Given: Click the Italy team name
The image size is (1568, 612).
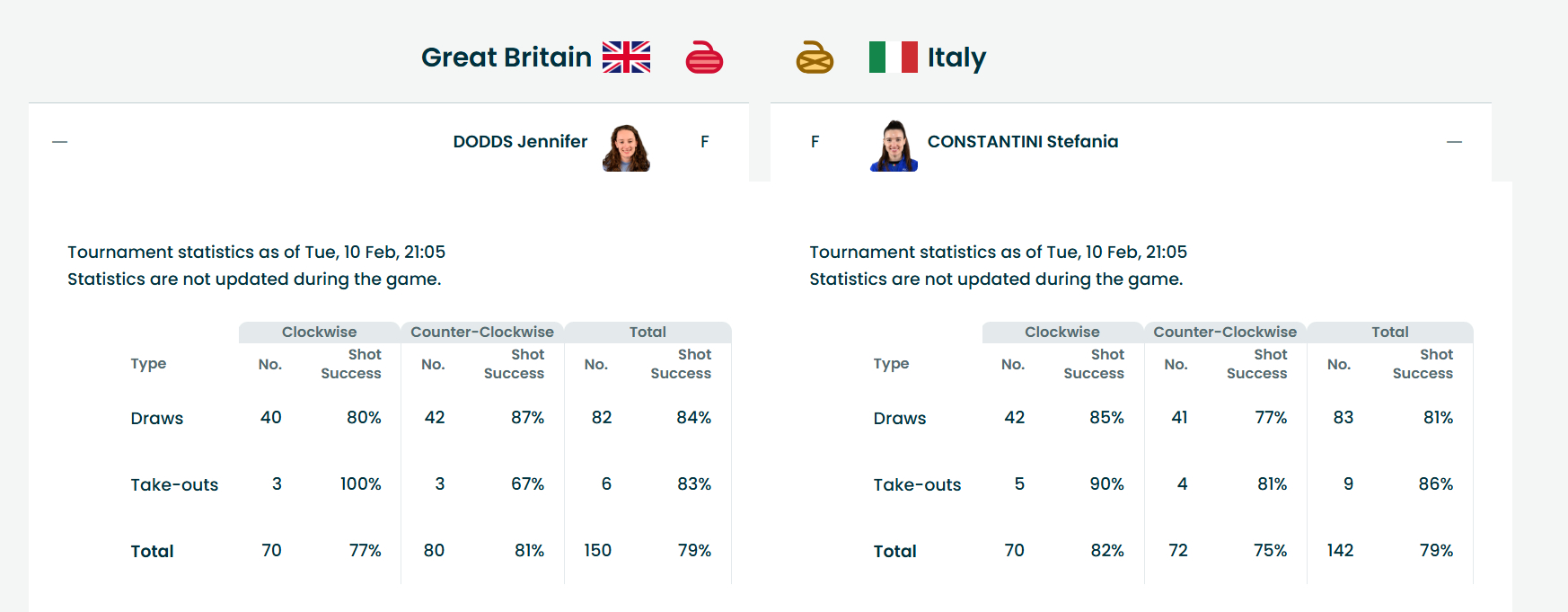Looking at the screenshot, I should point(956,58).
